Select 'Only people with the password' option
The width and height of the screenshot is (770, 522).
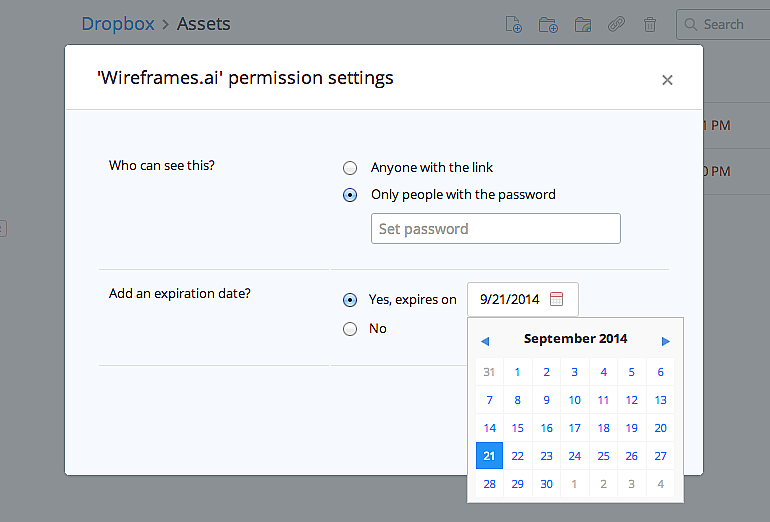350,195
